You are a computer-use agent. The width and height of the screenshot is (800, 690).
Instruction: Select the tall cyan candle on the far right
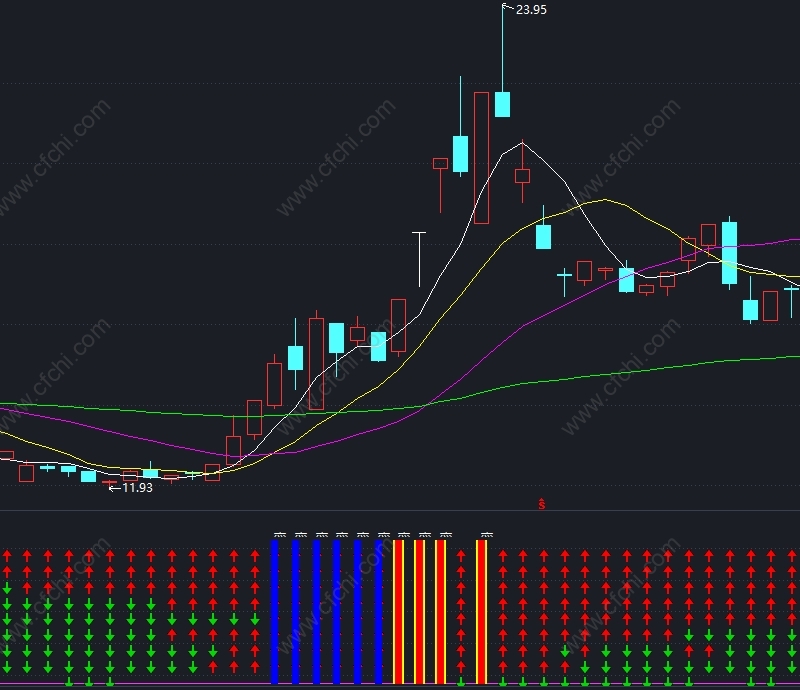(730, 253)
